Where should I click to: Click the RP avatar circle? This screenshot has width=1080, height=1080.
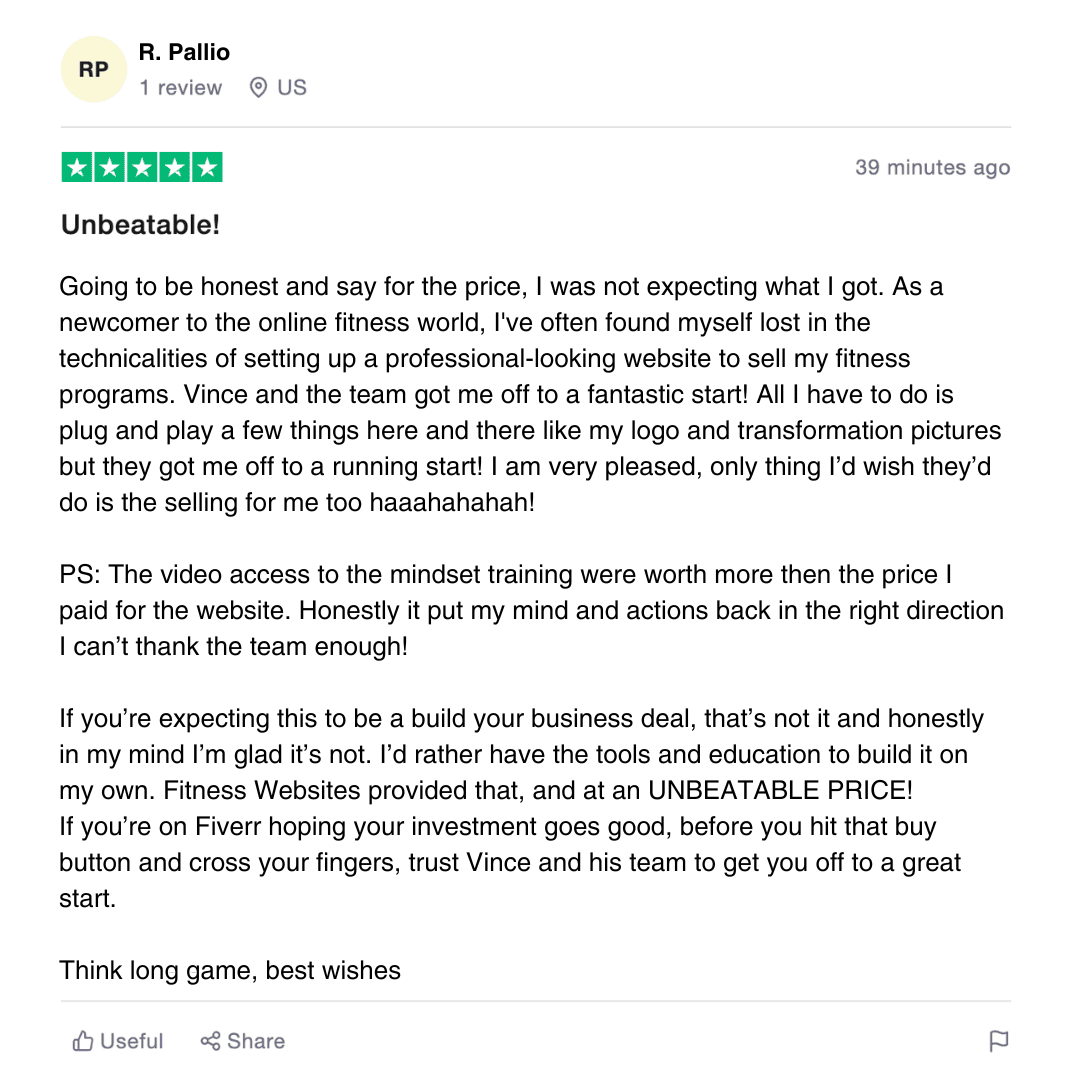94,69
